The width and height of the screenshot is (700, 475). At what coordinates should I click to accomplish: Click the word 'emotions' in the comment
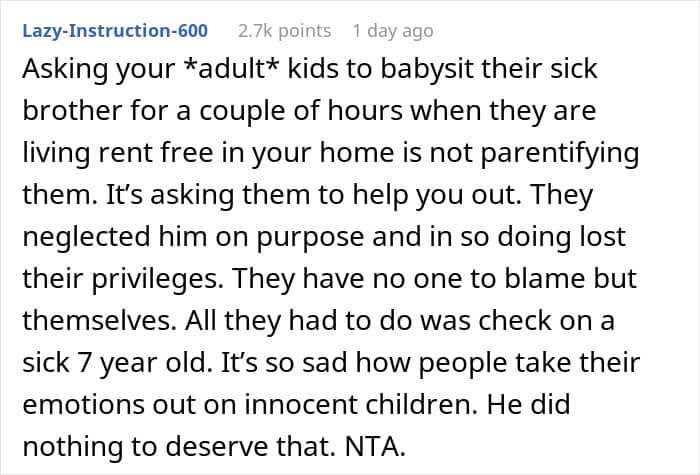pos(83,404)
